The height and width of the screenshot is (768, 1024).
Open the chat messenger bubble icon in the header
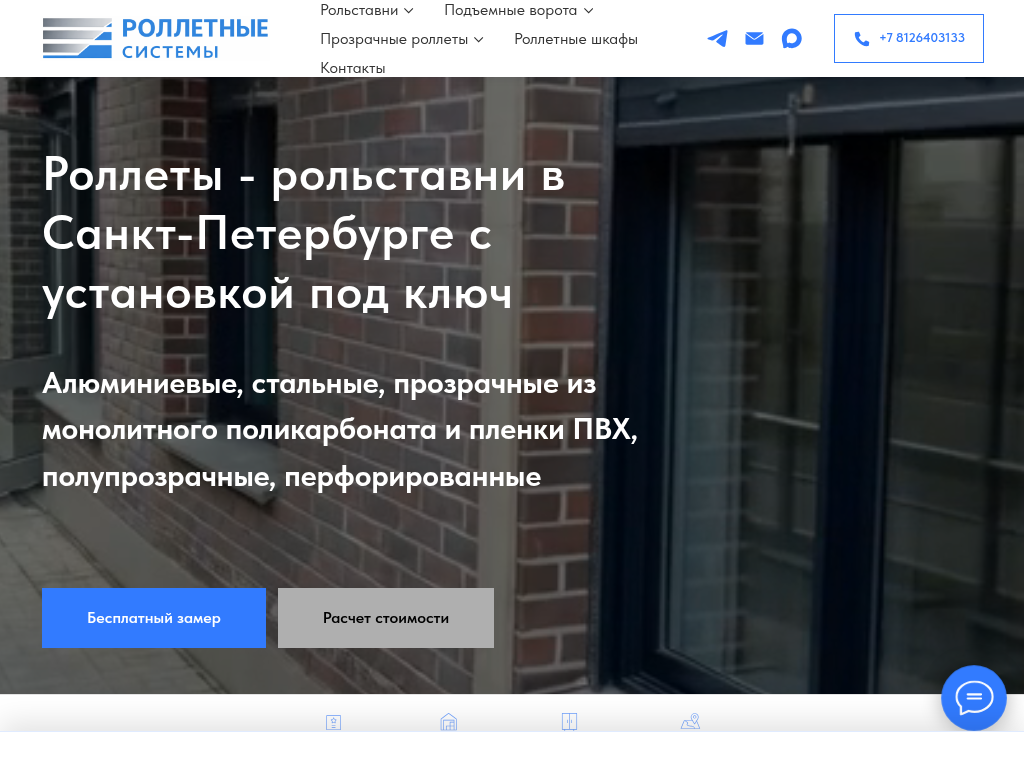pos(792,39)
